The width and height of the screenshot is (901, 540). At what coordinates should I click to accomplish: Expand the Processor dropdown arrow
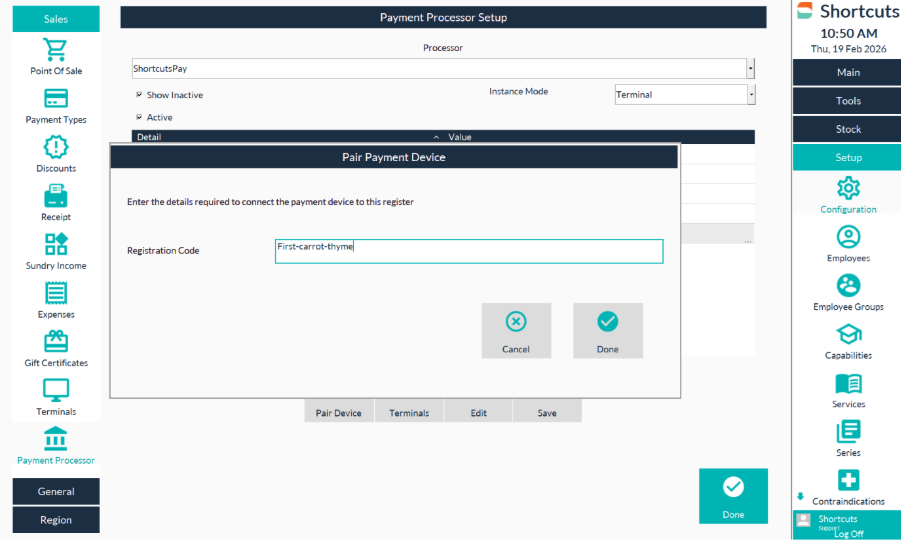[x=750, y=69]
